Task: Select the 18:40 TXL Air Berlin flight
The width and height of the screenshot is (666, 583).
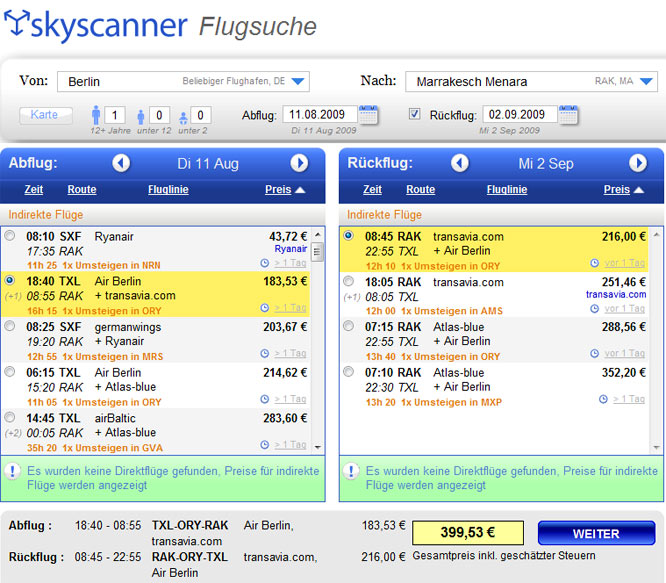Action: 9,280
